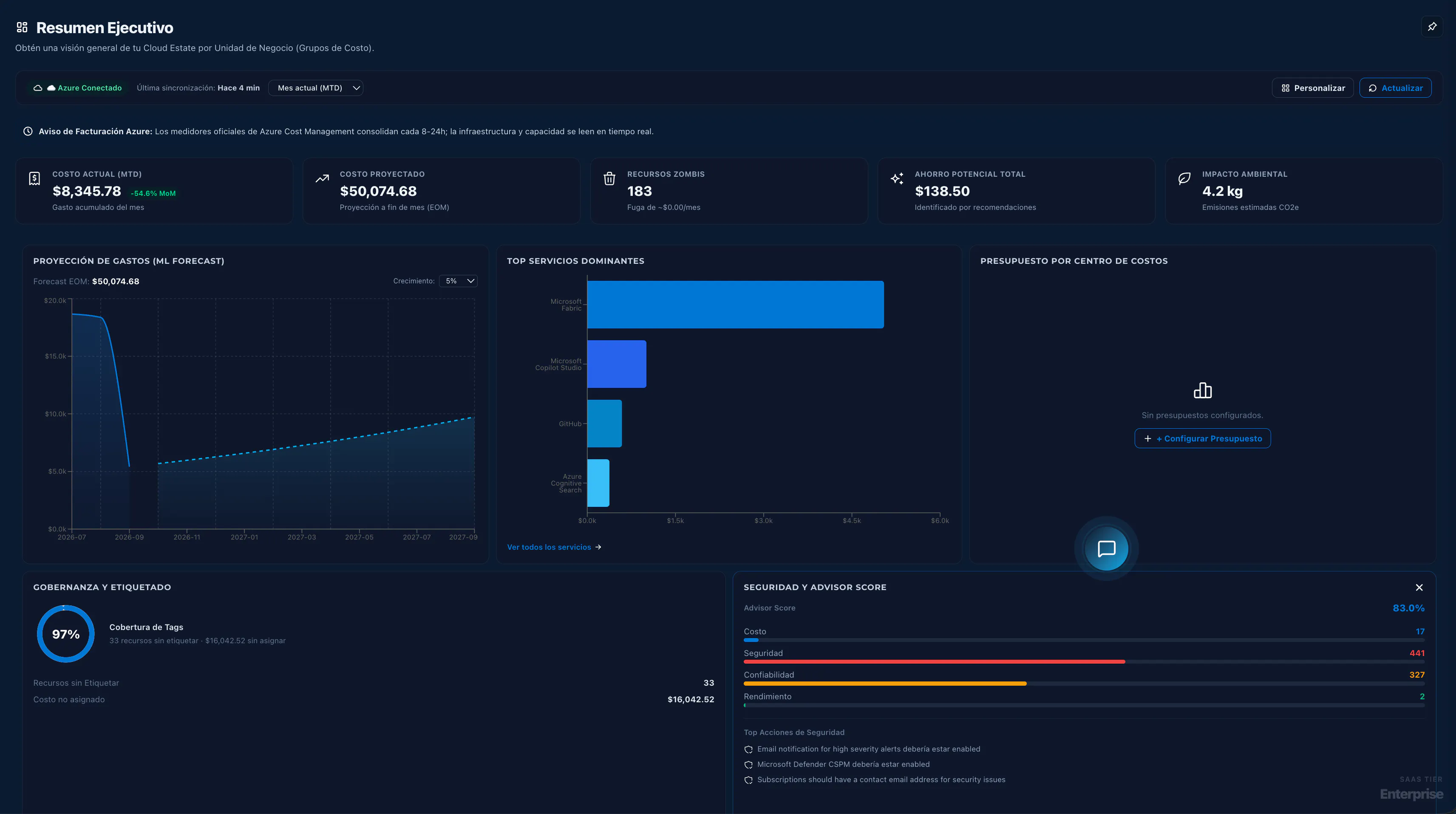Click the sparkles icon in Ahorro Potencial card
Viewport: 1456px width, 814px height.
pos(897,178)
